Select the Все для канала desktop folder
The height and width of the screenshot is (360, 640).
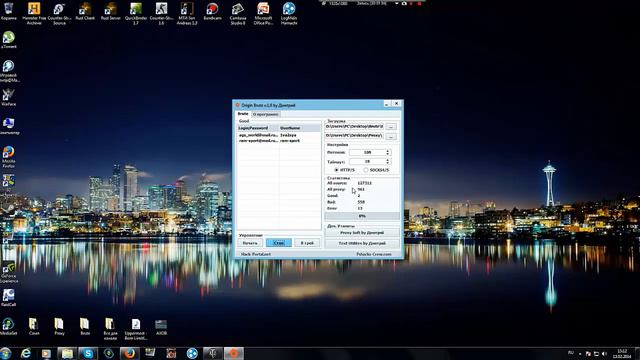110,329
